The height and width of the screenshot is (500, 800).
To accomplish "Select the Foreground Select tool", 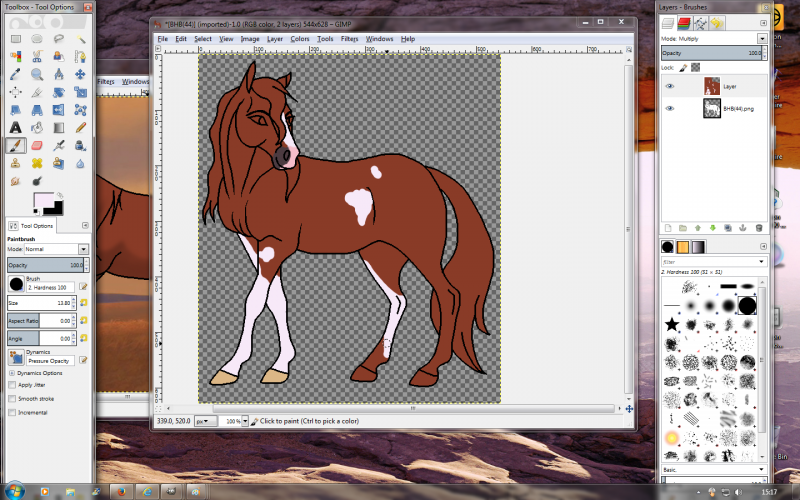I will click(x=59, y=57).
